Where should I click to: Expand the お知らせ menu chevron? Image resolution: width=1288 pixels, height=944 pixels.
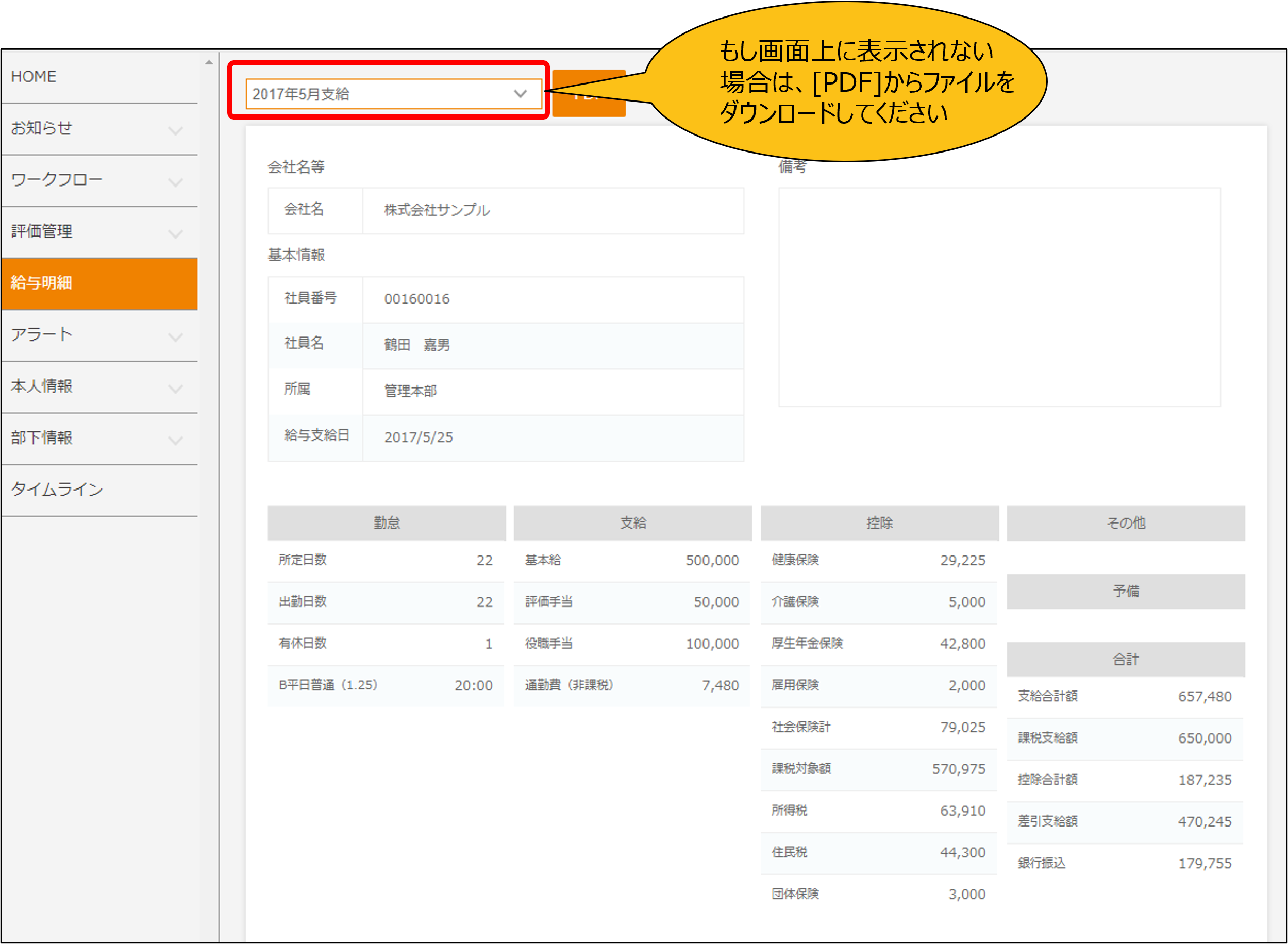[175, 130]
